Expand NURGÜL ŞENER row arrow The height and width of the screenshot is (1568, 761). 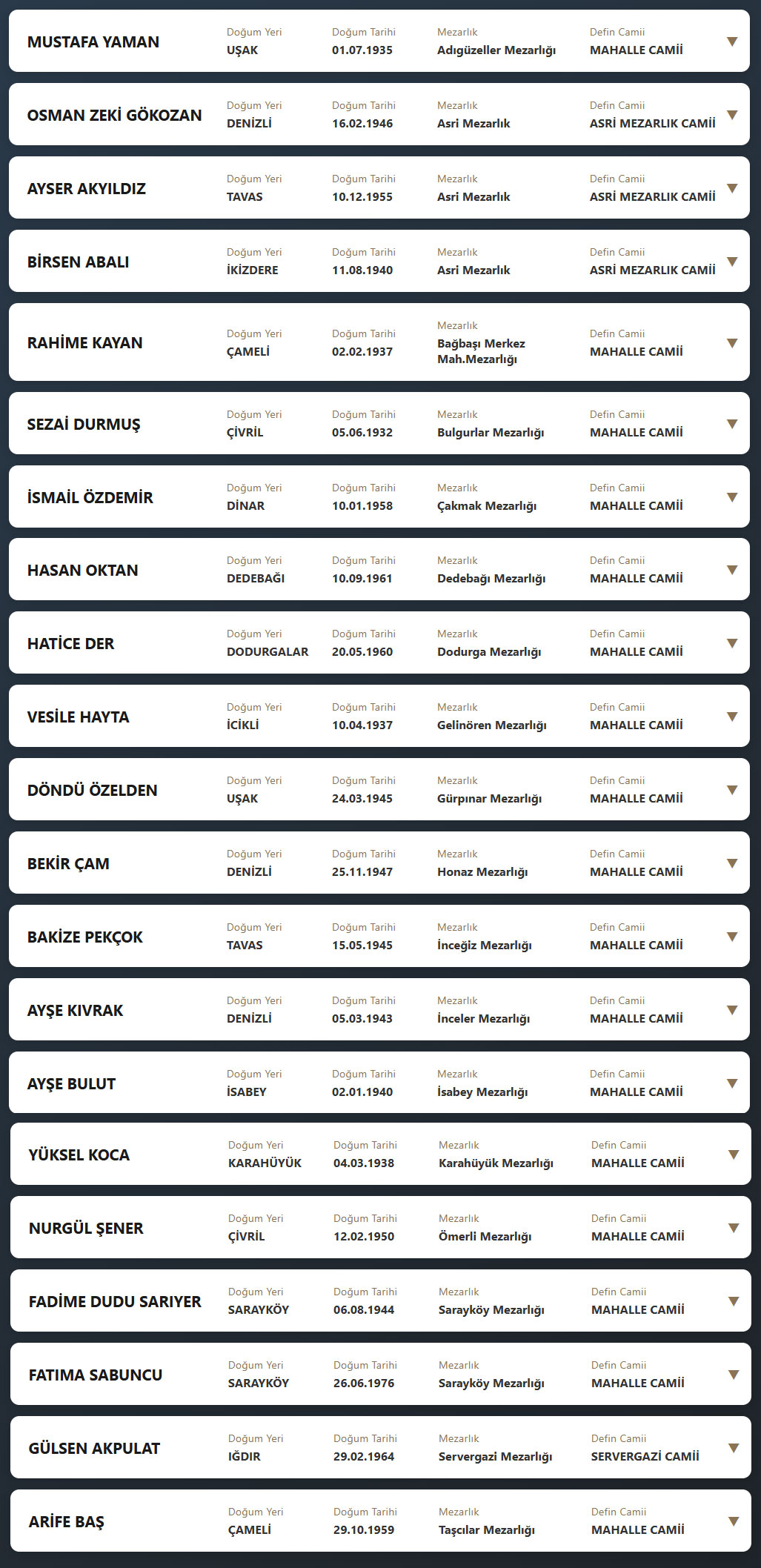[734, 1228]
